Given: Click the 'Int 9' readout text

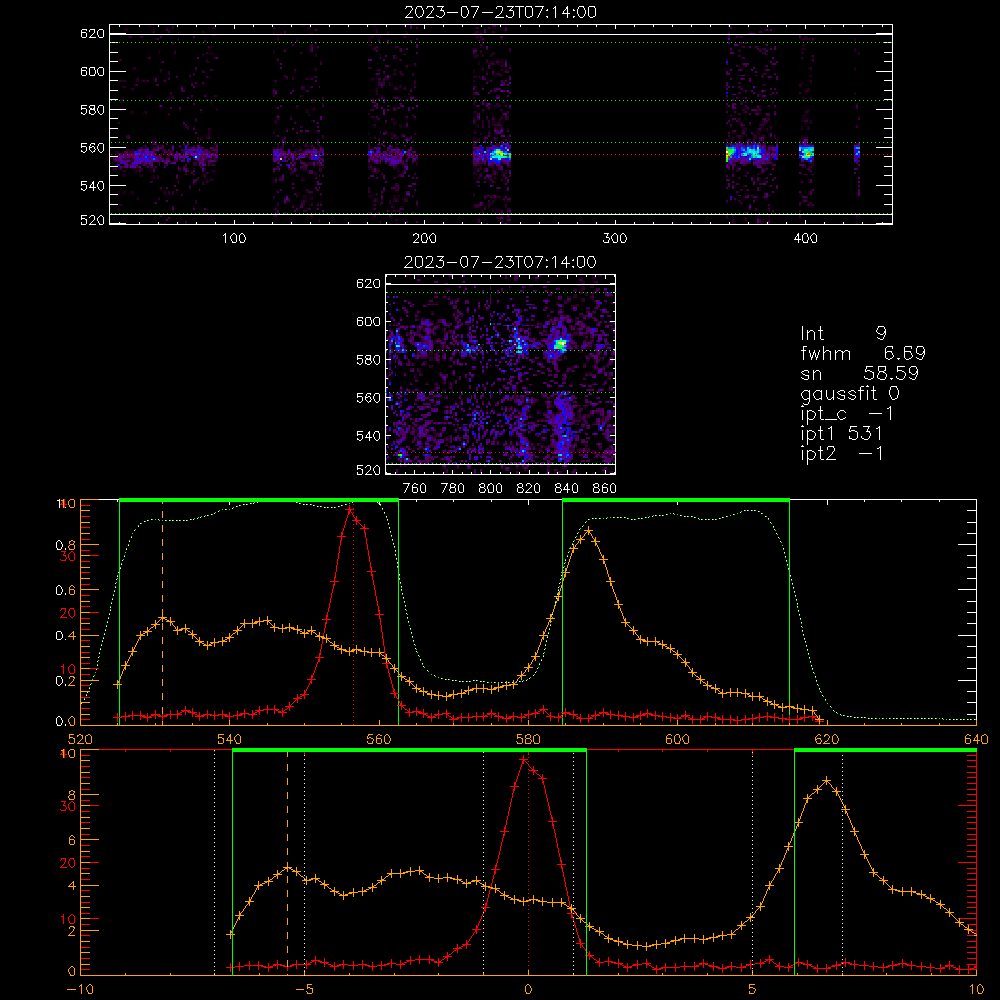Looking at the screenshot, I should coord(843,333).
